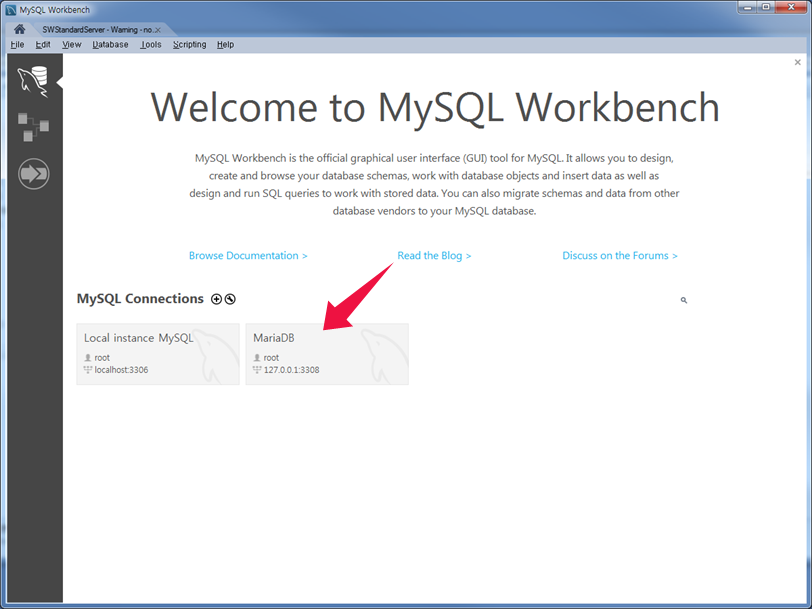The width and height of the screenshot is (812, 609).
Task: Open the File menu
Action: coord(17,45)
